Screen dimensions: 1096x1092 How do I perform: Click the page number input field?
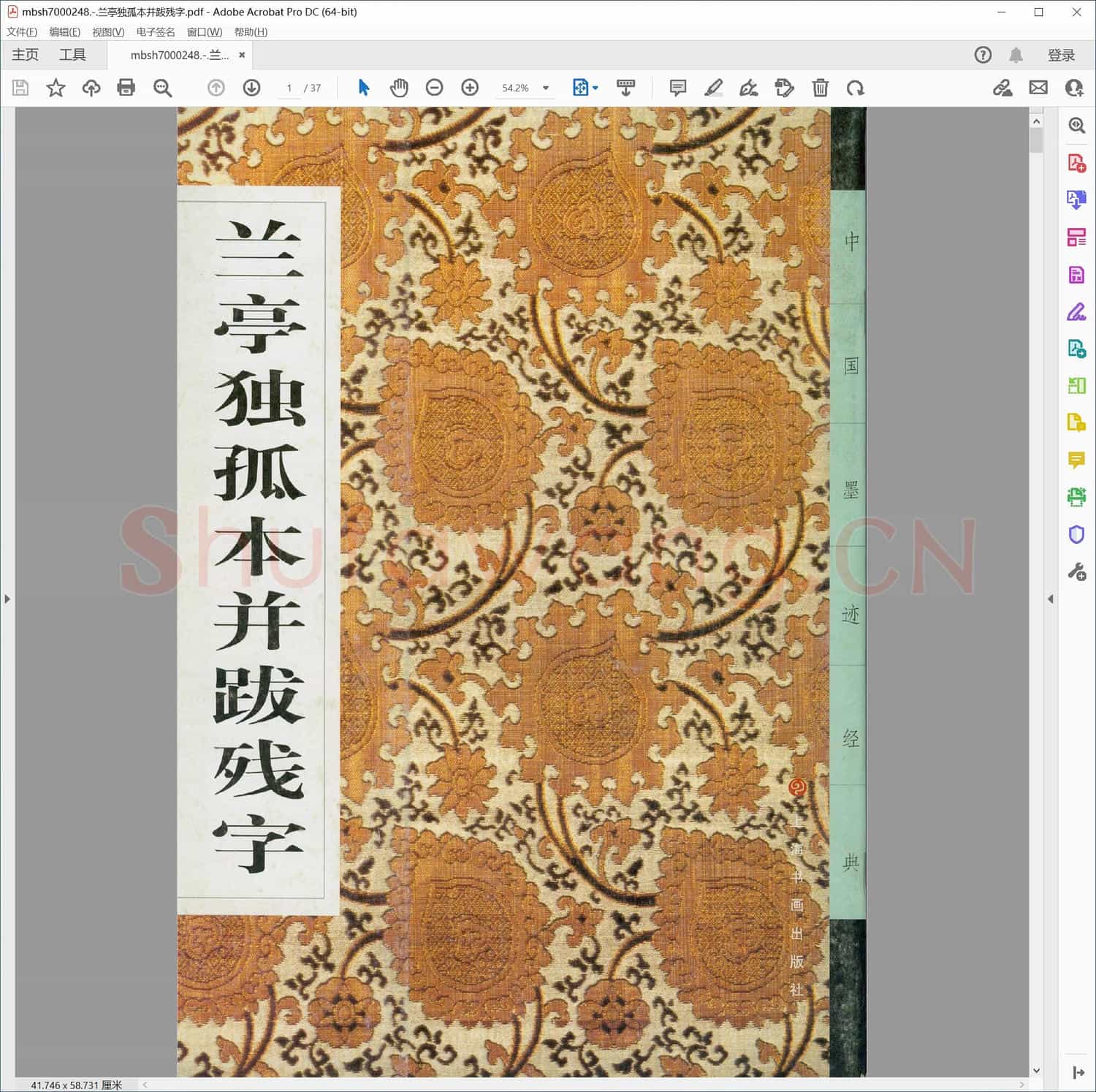(x=289, y=88)
